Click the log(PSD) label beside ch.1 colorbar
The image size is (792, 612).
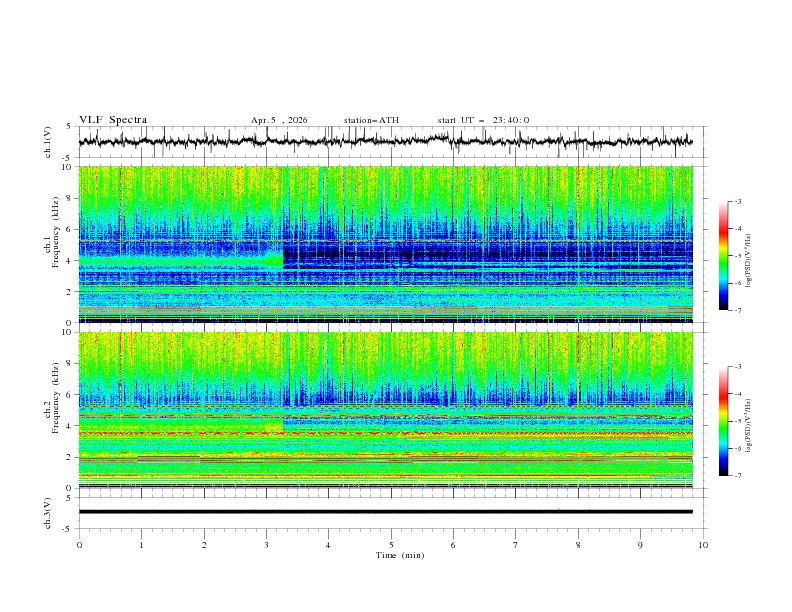coord(749,261)
